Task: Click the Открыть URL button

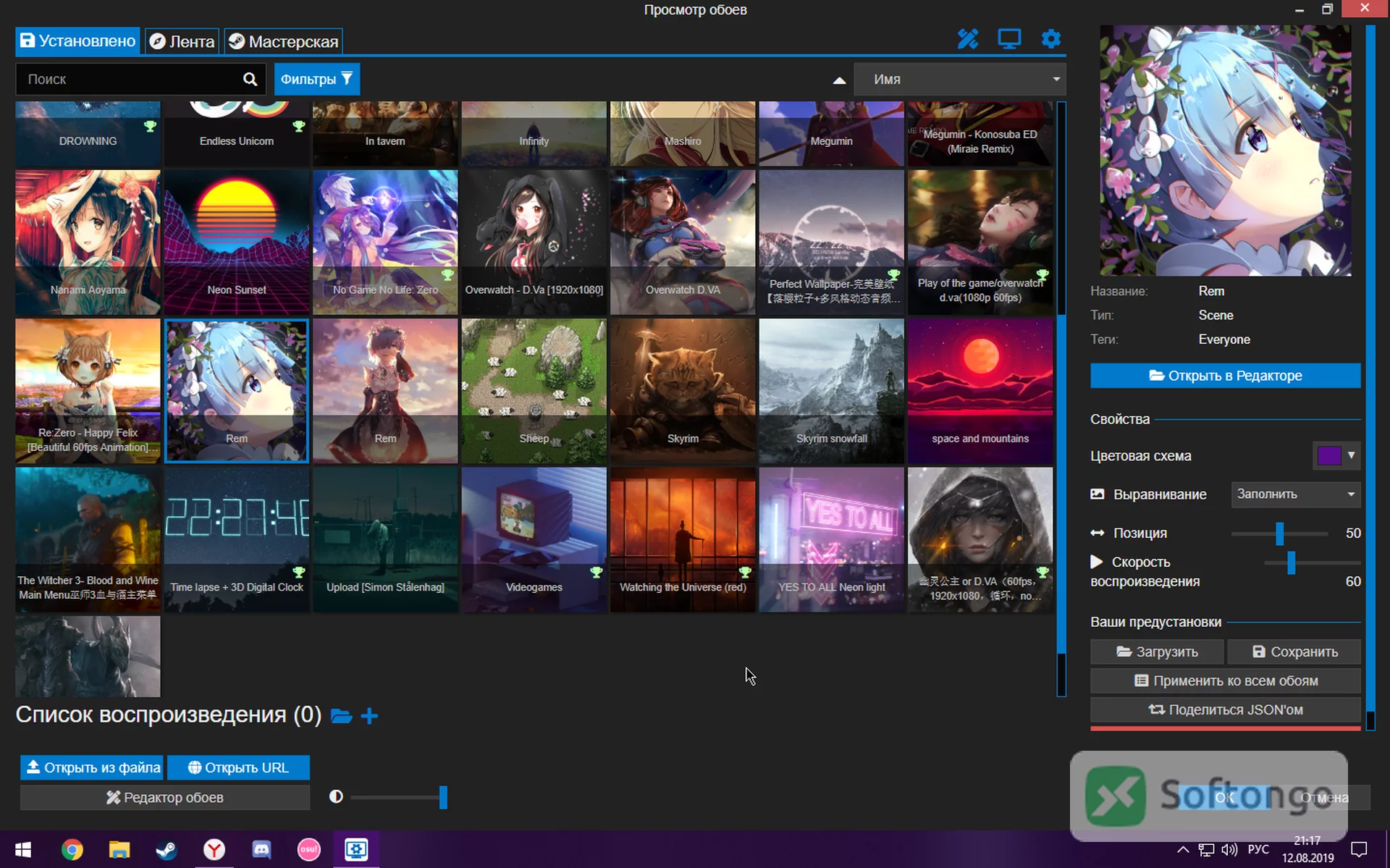Action: click(x=238, y=767)
